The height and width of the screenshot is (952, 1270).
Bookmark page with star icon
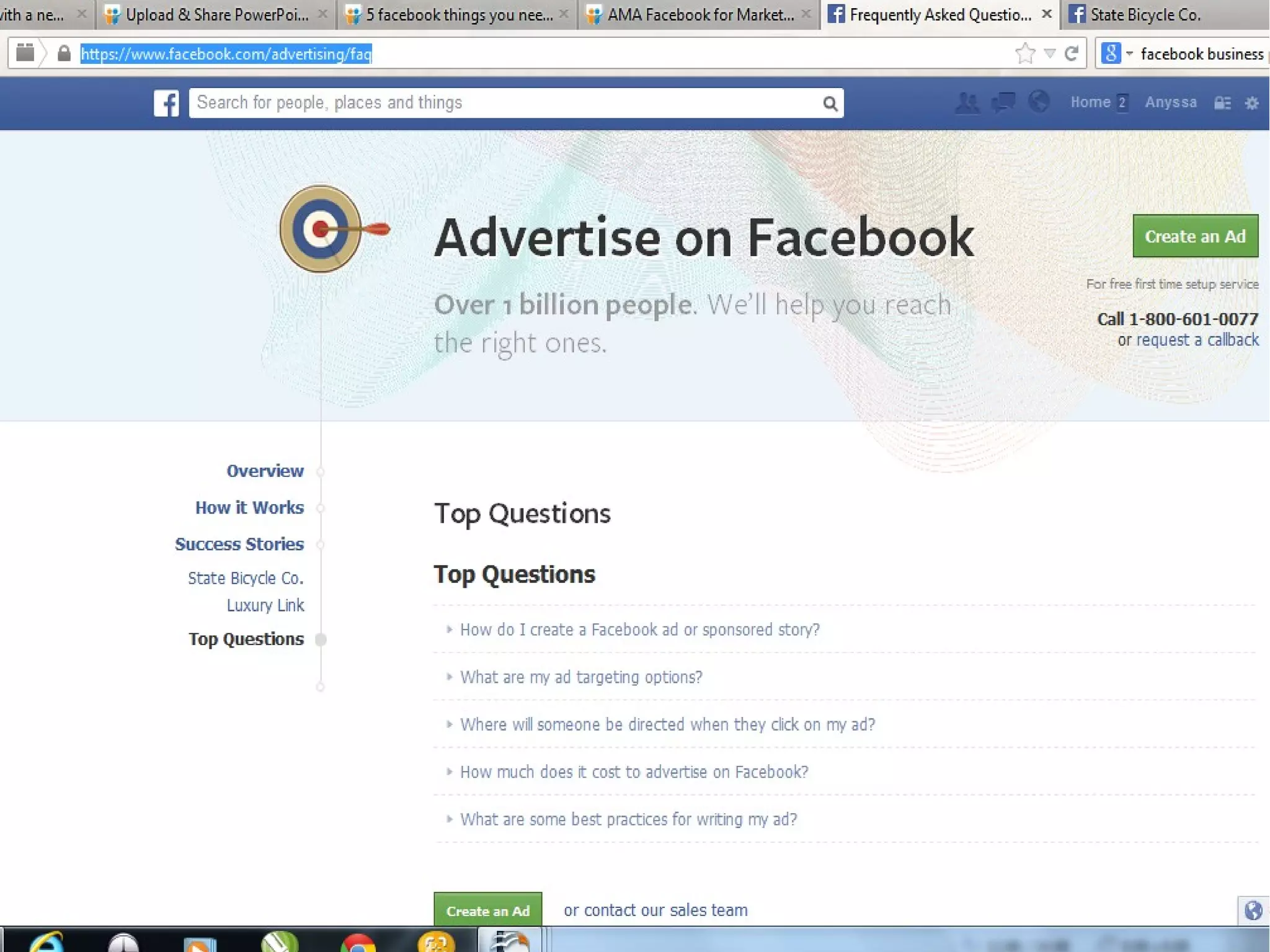tap(1025, 54)
